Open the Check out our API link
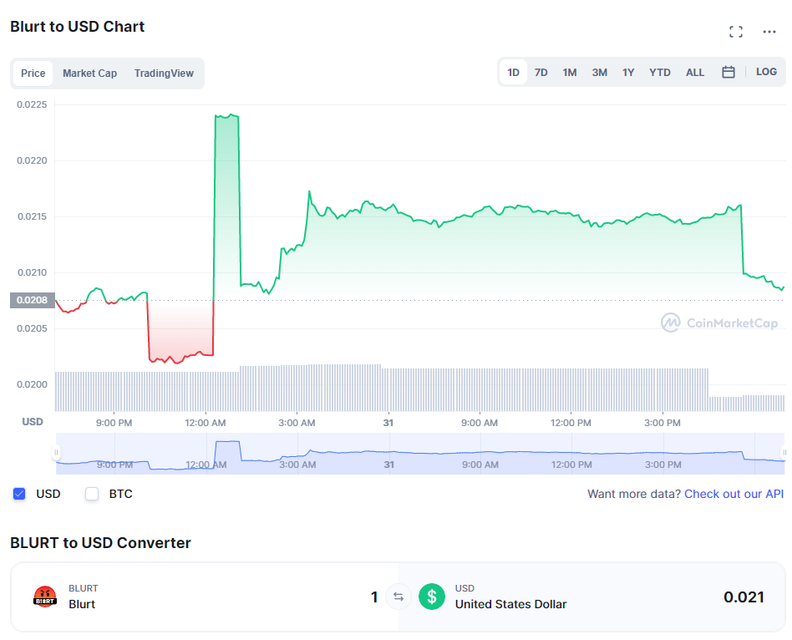 [x=734, y=494]
